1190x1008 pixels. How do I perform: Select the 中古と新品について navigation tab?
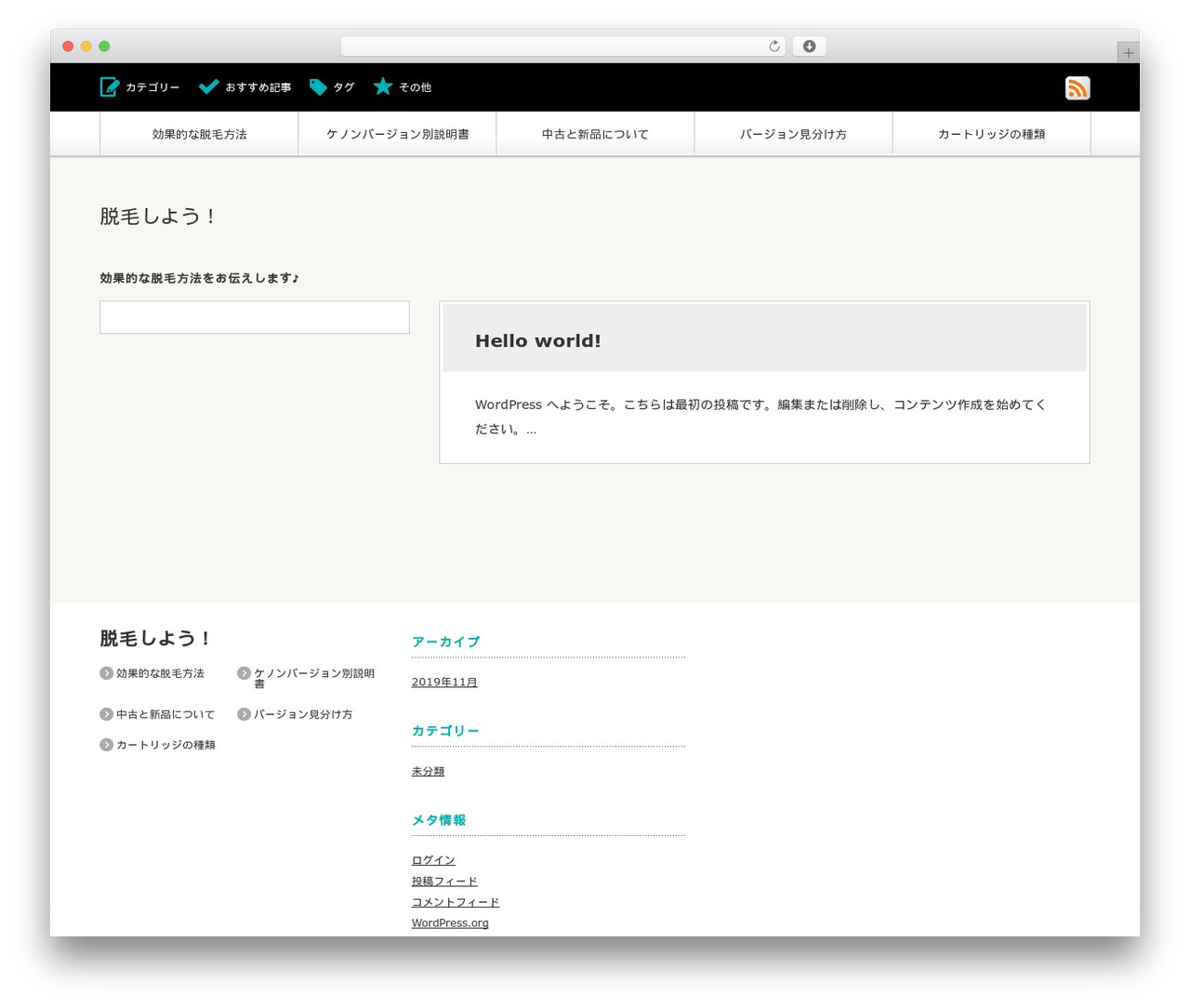point(595,134)
